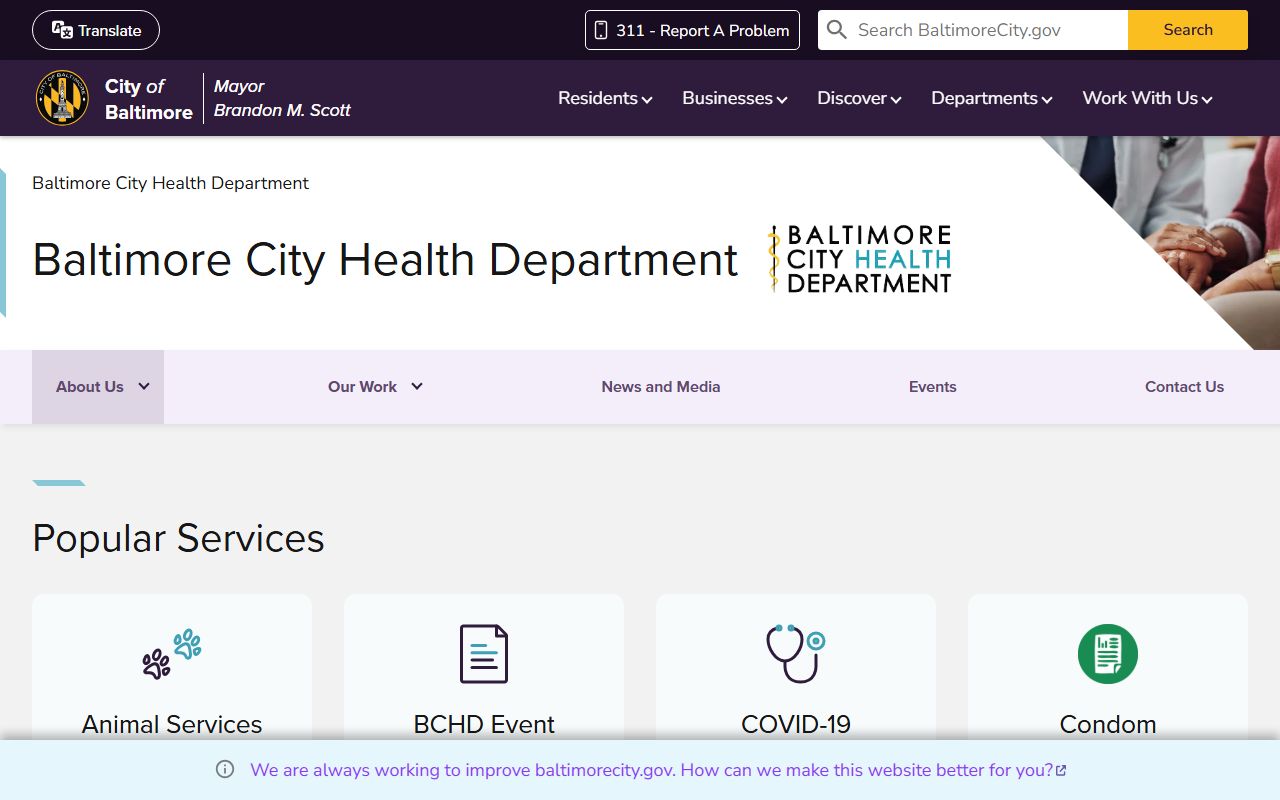Open the Translate language button
This screenshot has height=800, width=1280.
pyautogui.click(x=96, y=30)
